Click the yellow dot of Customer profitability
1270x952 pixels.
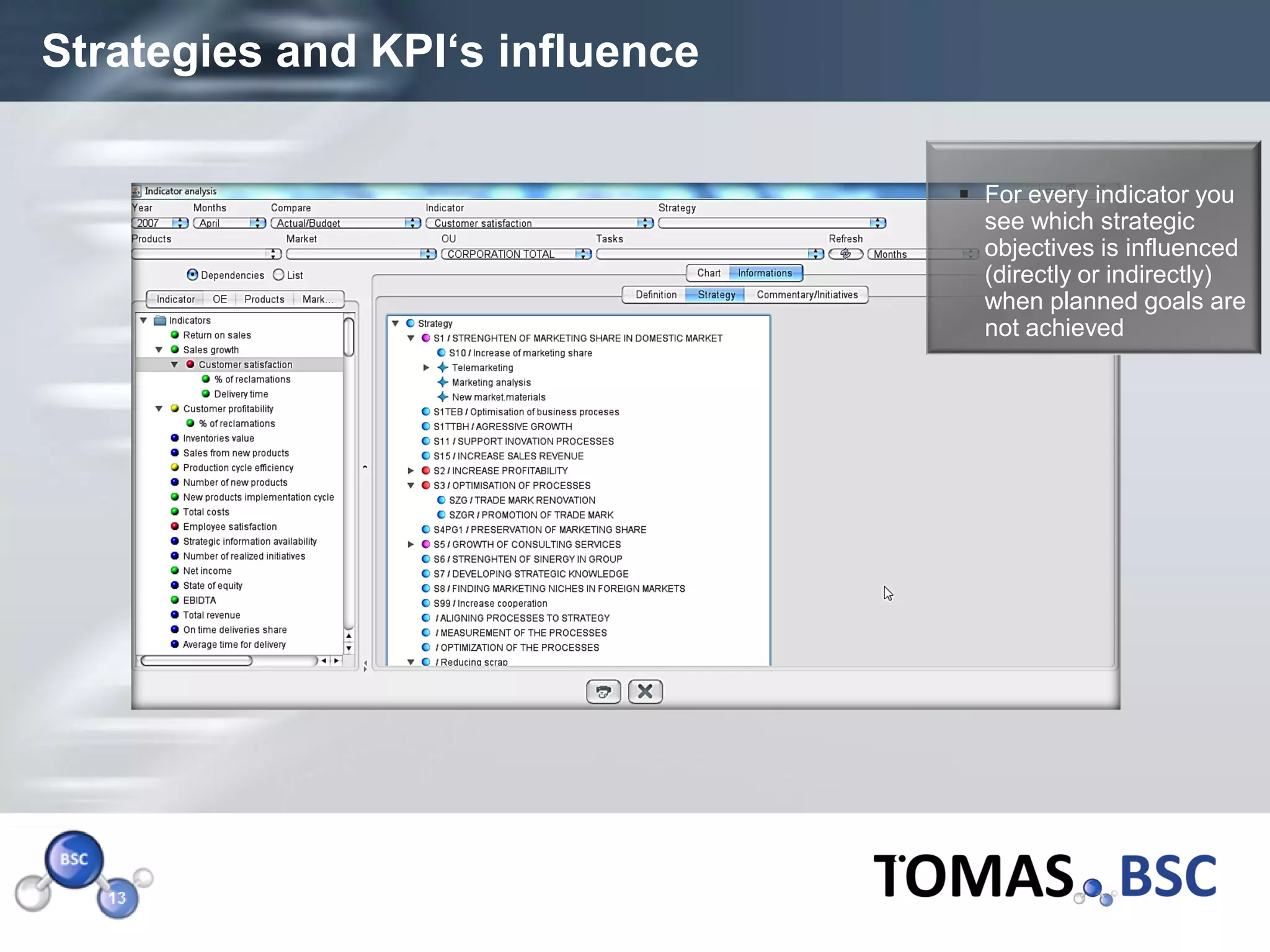click(175, 408)
